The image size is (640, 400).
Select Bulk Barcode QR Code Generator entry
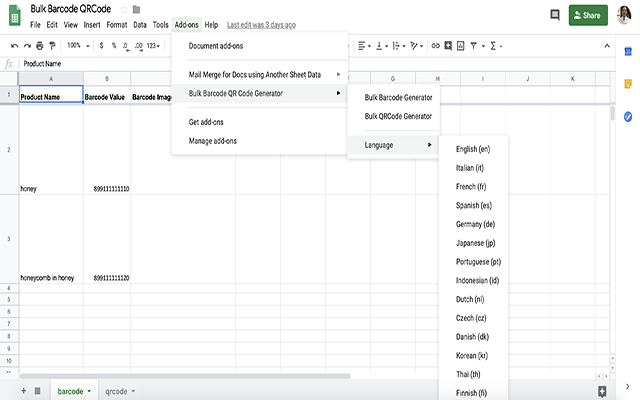tap(260, 93)
